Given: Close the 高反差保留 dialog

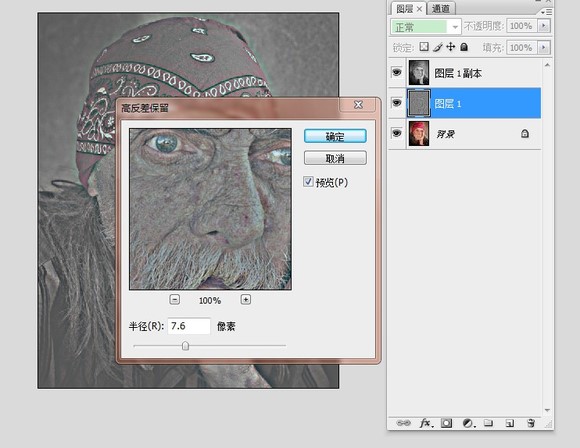Looking at the screenshot, I should [x=358, y=105].
